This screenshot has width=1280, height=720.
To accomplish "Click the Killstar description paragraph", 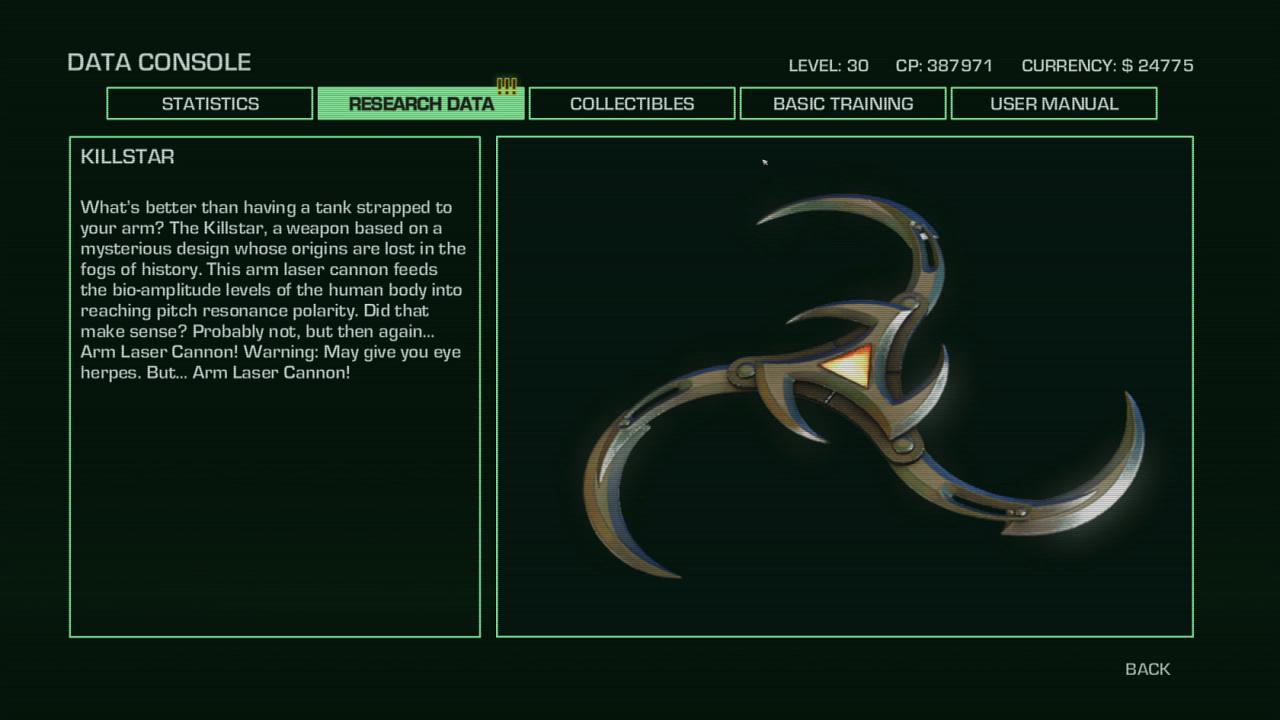I will 273,290.
